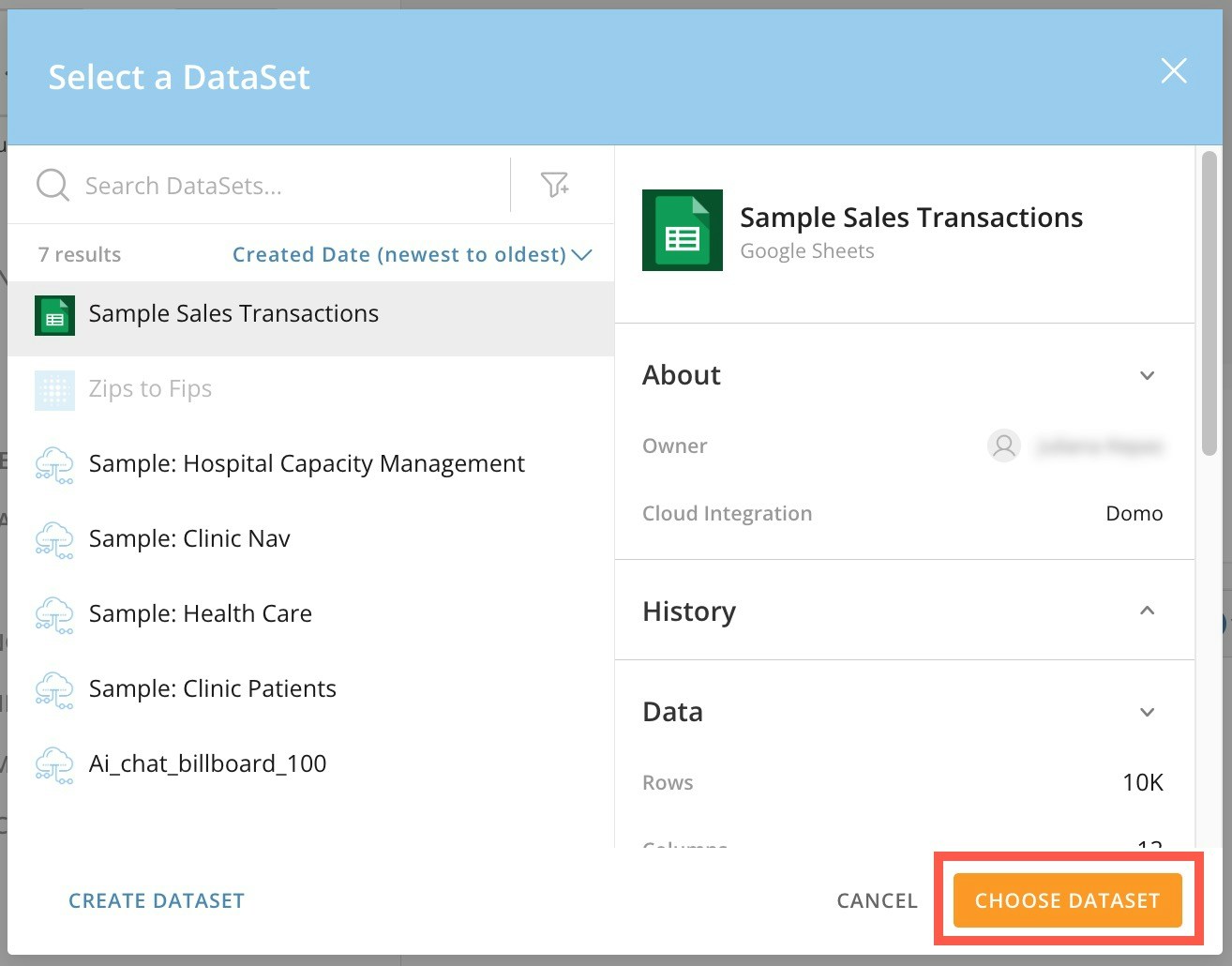Click the Create DataSet link

click(157, 900)
